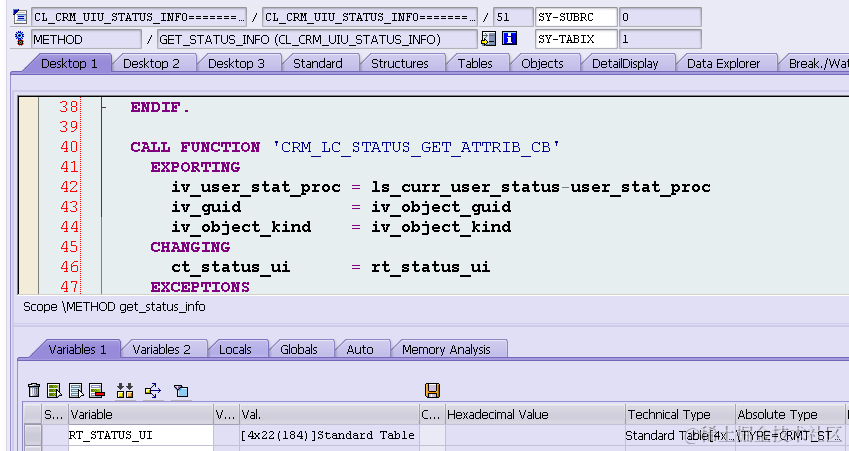Click the include name field left of 51
The width and height of the screenshot is (849, 451).
tap(370, 17)
